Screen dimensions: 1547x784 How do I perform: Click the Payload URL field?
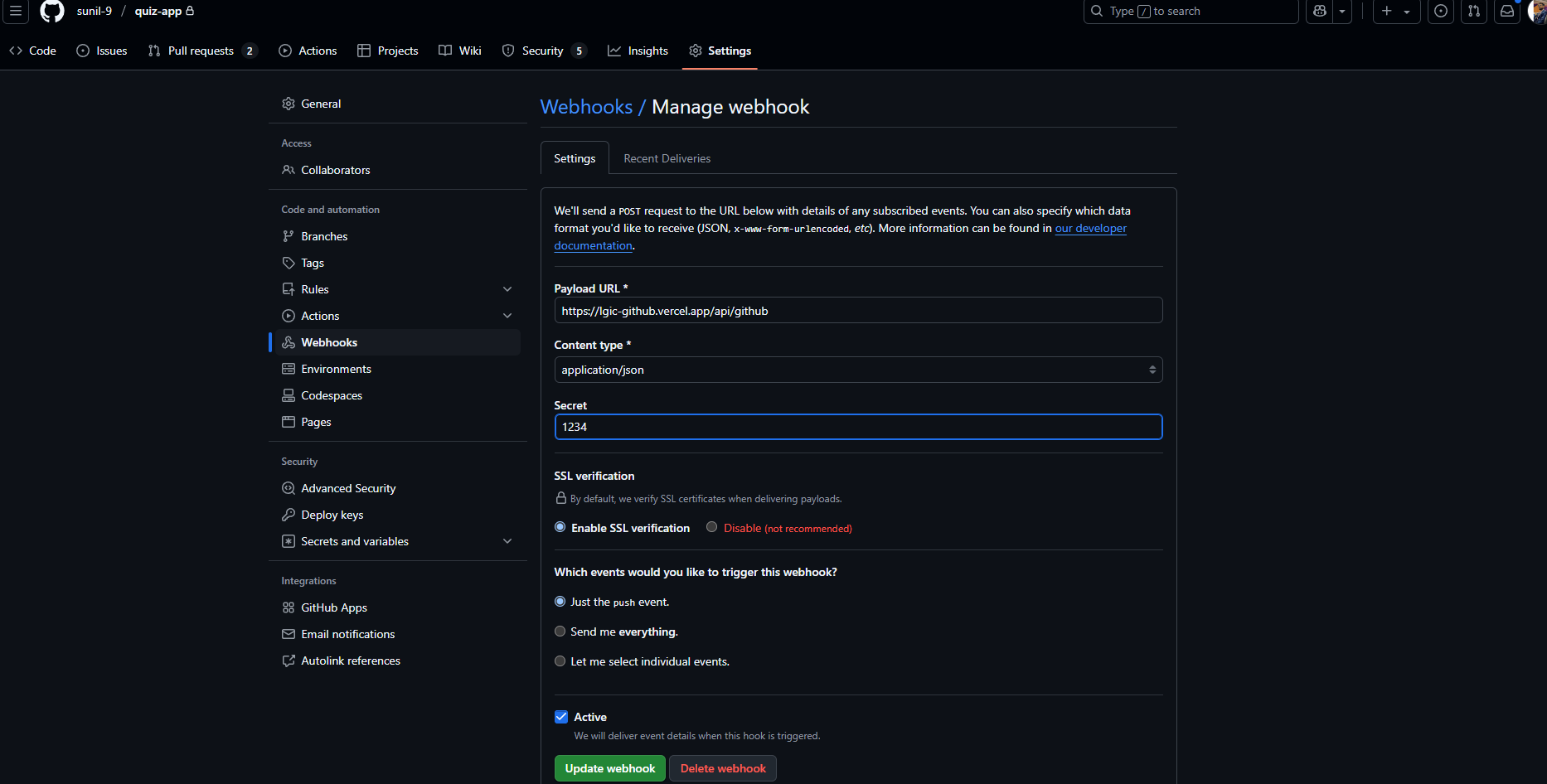(858, 311)
